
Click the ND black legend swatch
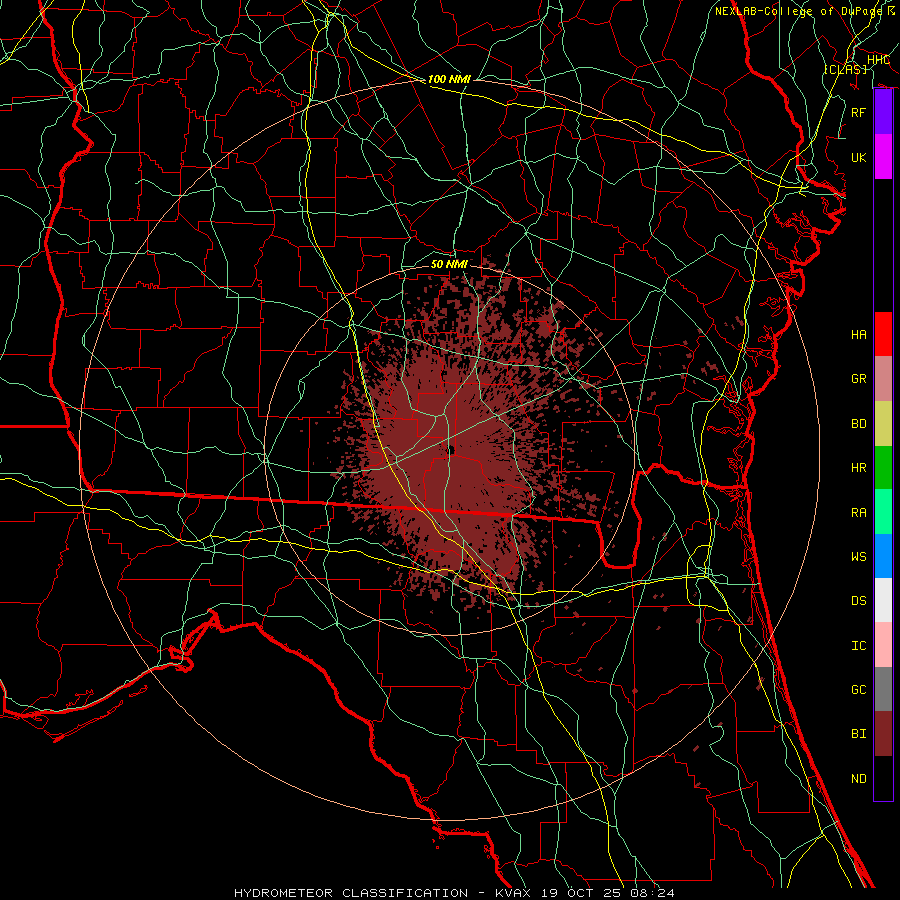[883, 778]
